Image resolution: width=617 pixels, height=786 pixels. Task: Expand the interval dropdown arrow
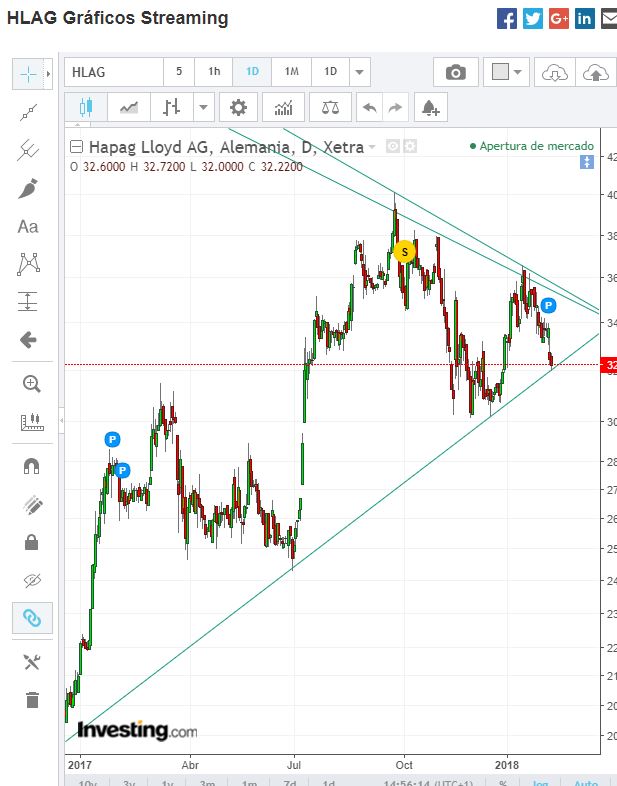(359, 72)
